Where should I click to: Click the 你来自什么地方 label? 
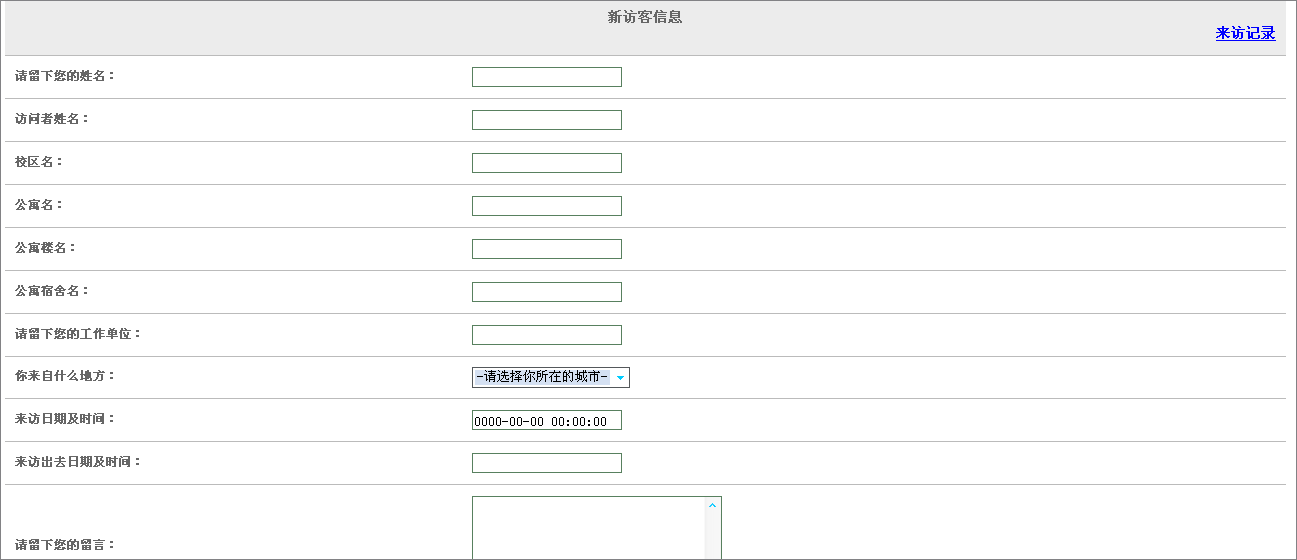tap(65, 376)
